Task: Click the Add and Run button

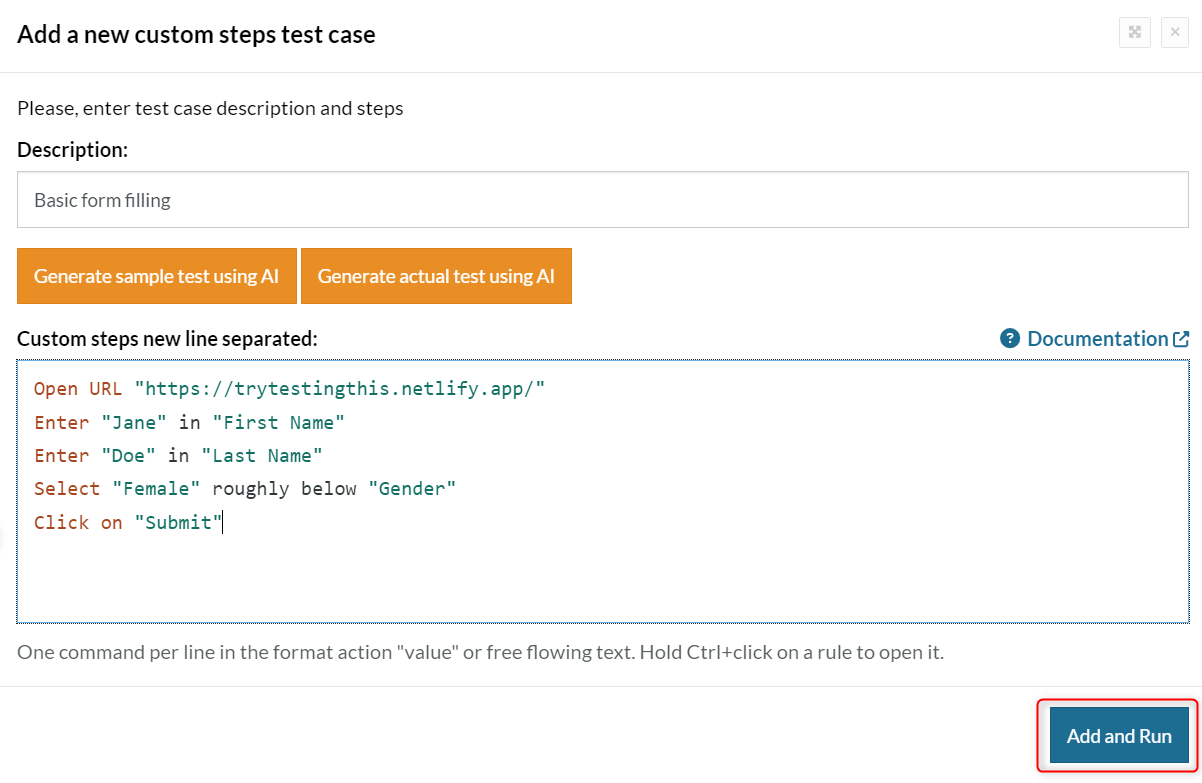Action: click(1118, 736)
